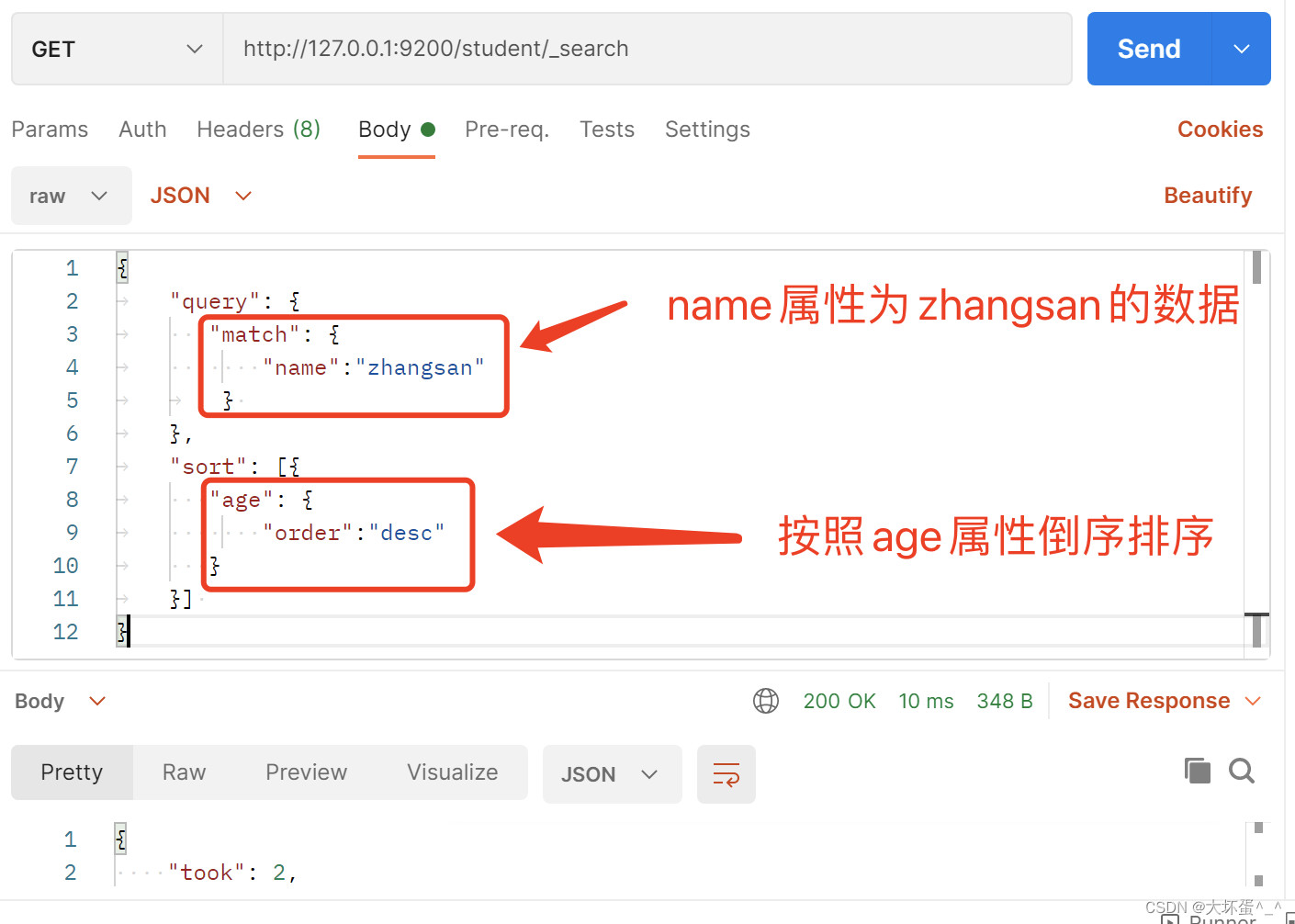Image resolution: width=1295 pixels, height=924 pixels.
Task: Select the Pretty response view
Action: pos(72,772)
